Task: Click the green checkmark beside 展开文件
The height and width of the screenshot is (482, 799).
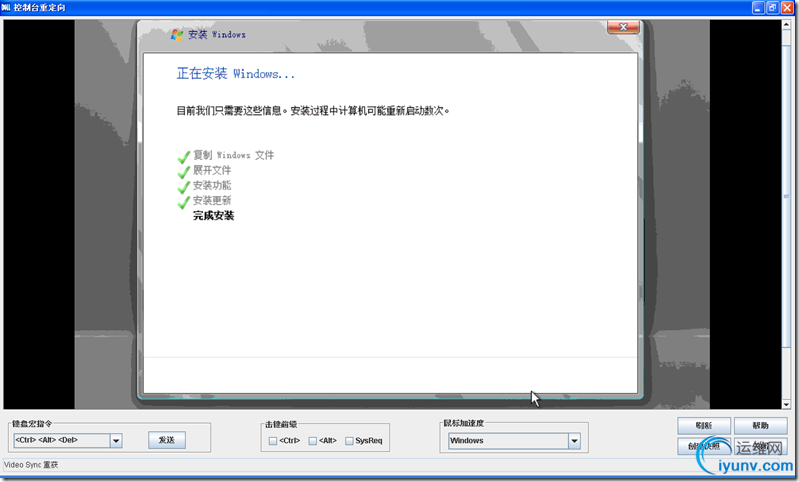Action: click(x=183, y=172)
